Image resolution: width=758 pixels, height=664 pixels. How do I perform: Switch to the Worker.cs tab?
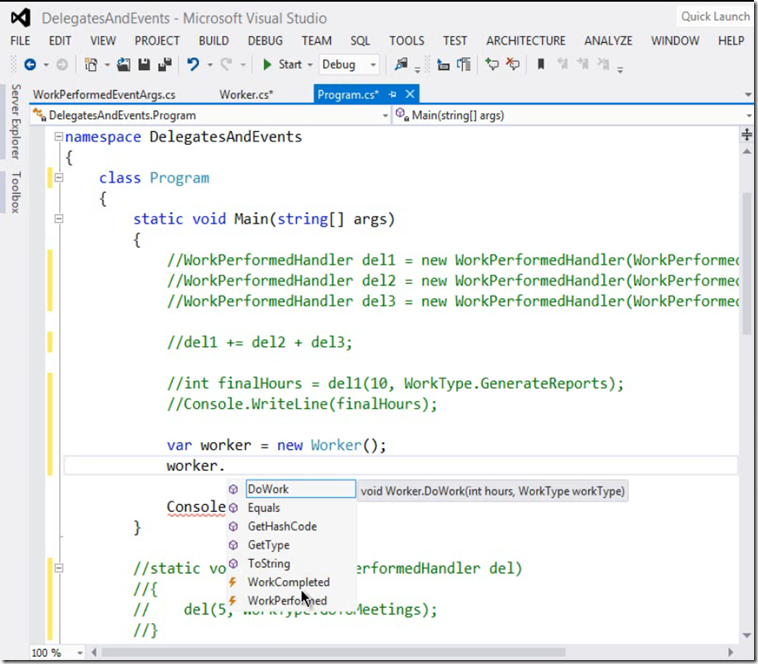246,95
